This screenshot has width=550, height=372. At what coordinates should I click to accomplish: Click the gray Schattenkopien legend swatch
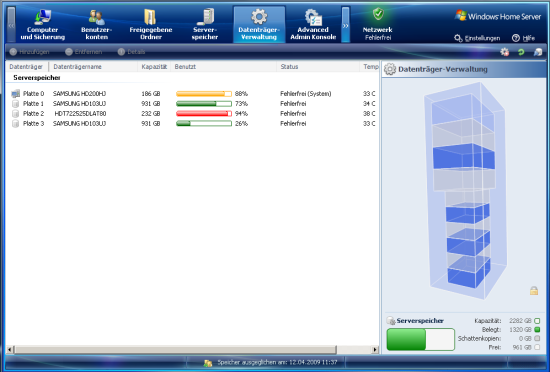point(537,339)
